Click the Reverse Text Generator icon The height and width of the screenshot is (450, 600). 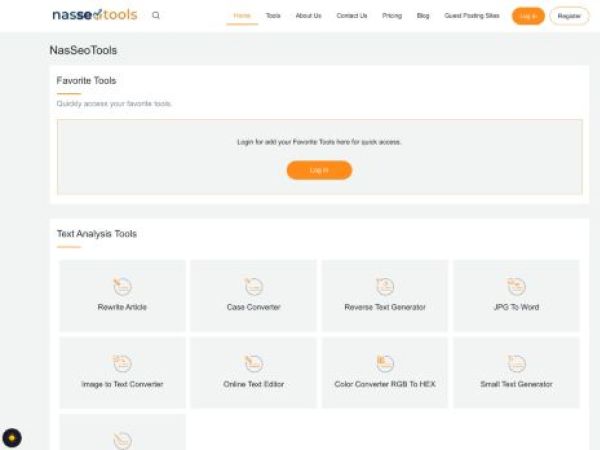click(385, 286)
